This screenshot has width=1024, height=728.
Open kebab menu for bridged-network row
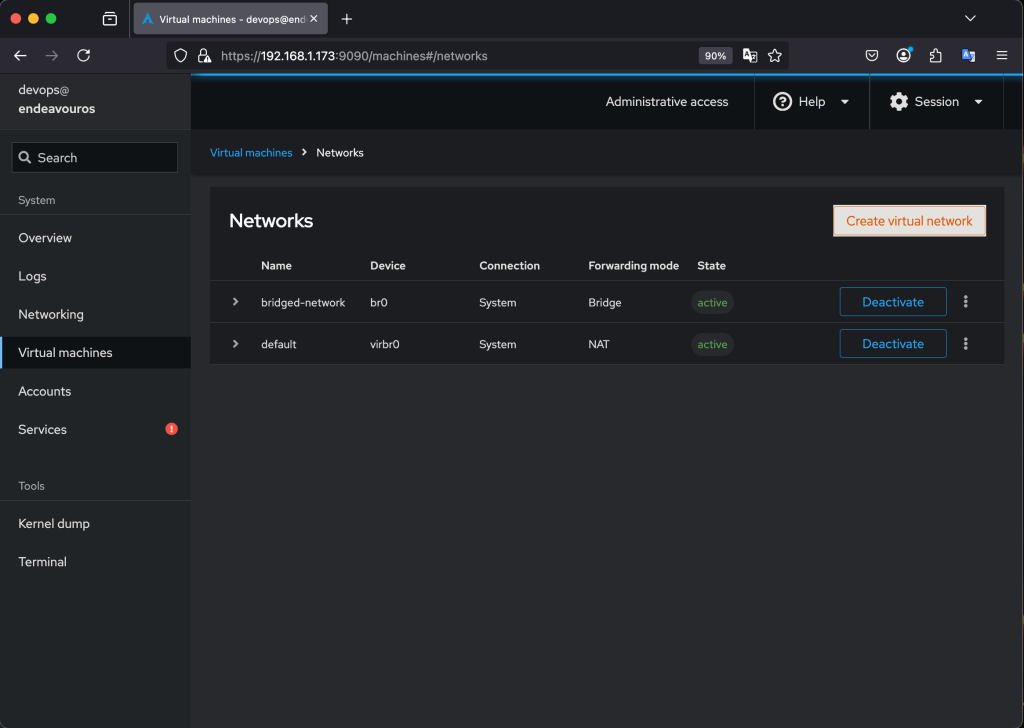point(965,302)
